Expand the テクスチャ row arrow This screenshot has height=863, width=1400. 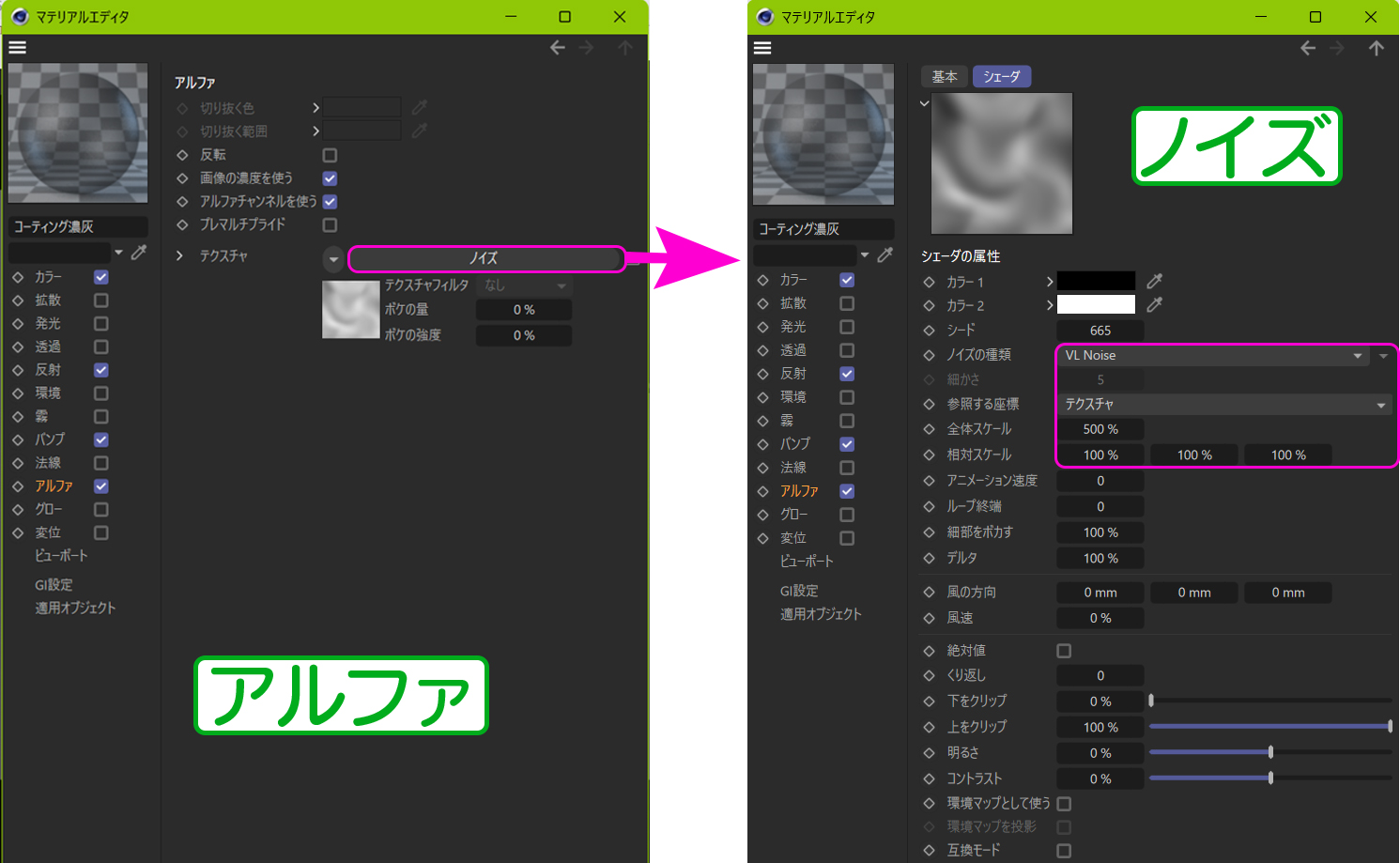(179, 255)
